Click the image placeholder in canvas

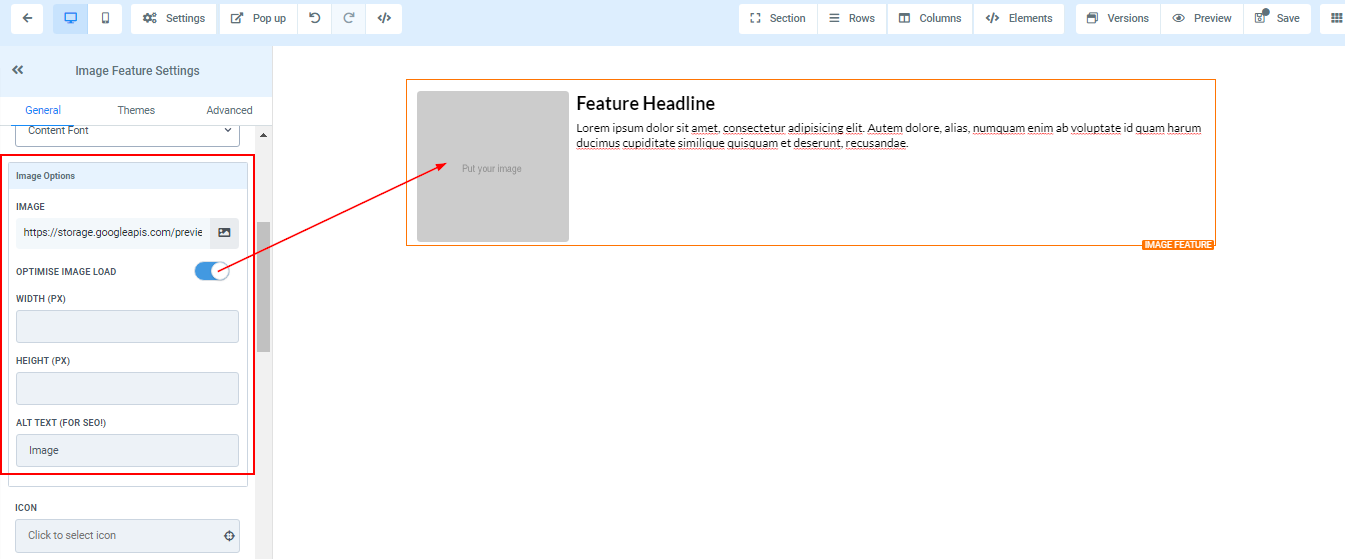(492, 167)
